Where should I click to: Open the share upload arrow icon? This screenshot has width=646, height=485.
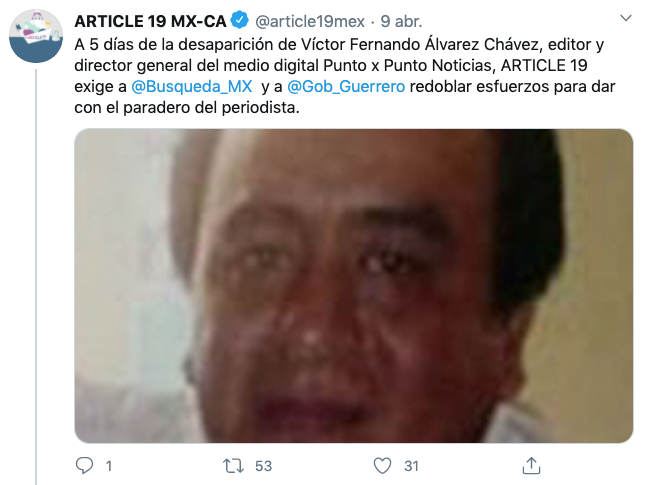531,466
